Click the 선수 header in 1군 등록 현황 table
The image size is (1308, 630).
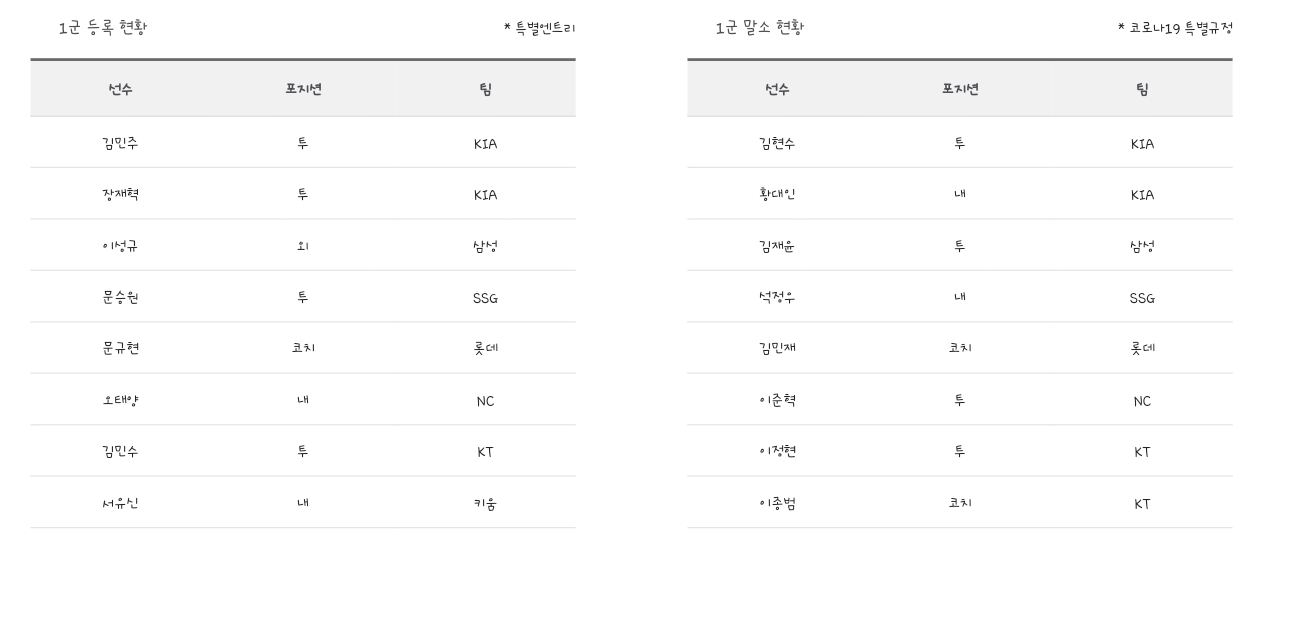(121, 89)
